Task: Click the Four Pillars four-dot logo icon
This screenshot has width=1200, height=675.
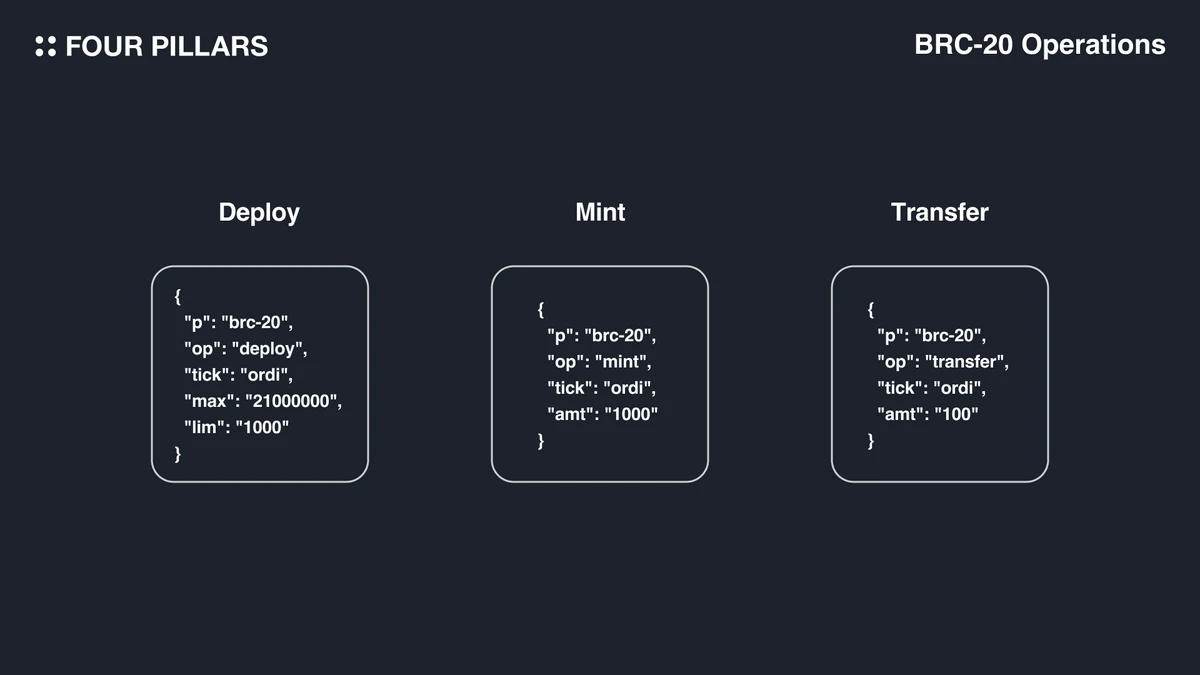Action: tap(45, 46)
